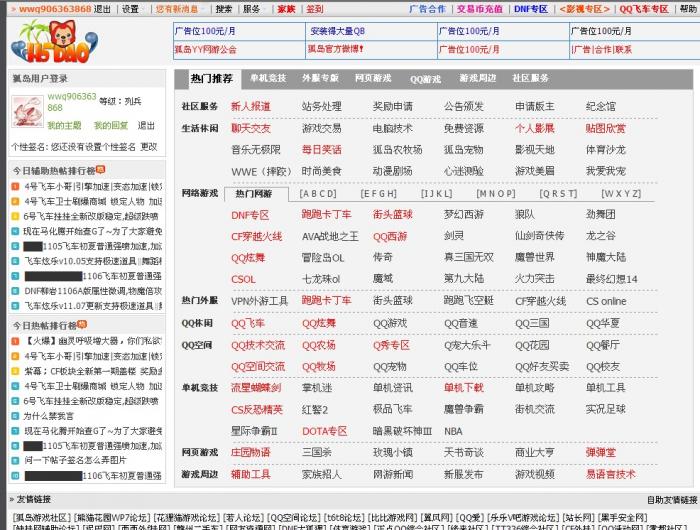This screenshot has width=700, height=530.
Task: Click rank badge beside 为什么禁我言 post
Action: pyautogui.click(x=15, y=416)
